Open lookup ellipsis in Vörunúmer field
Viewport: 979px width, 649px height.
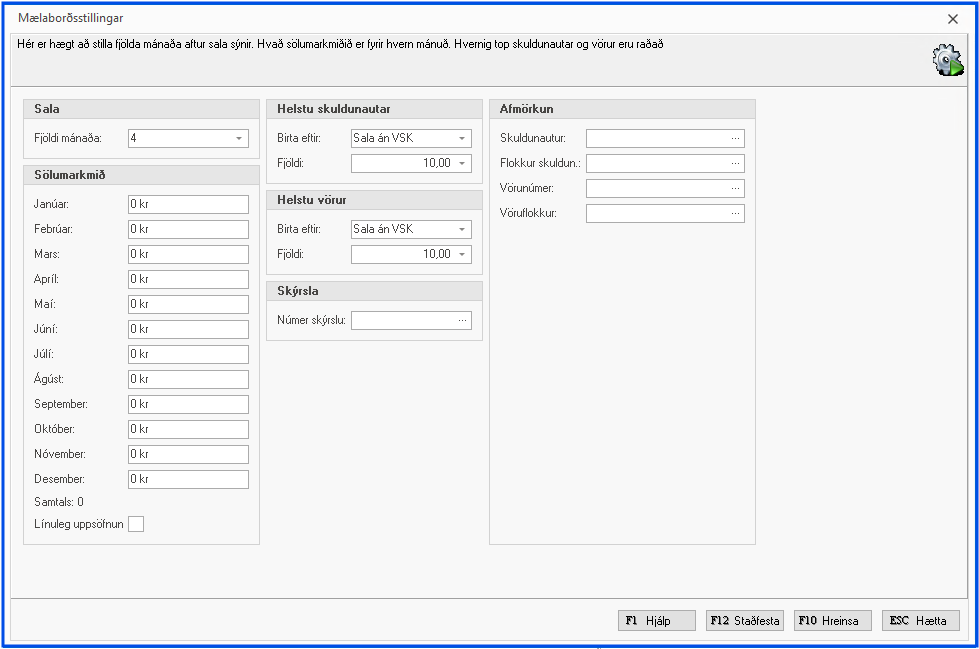point(736,188)
